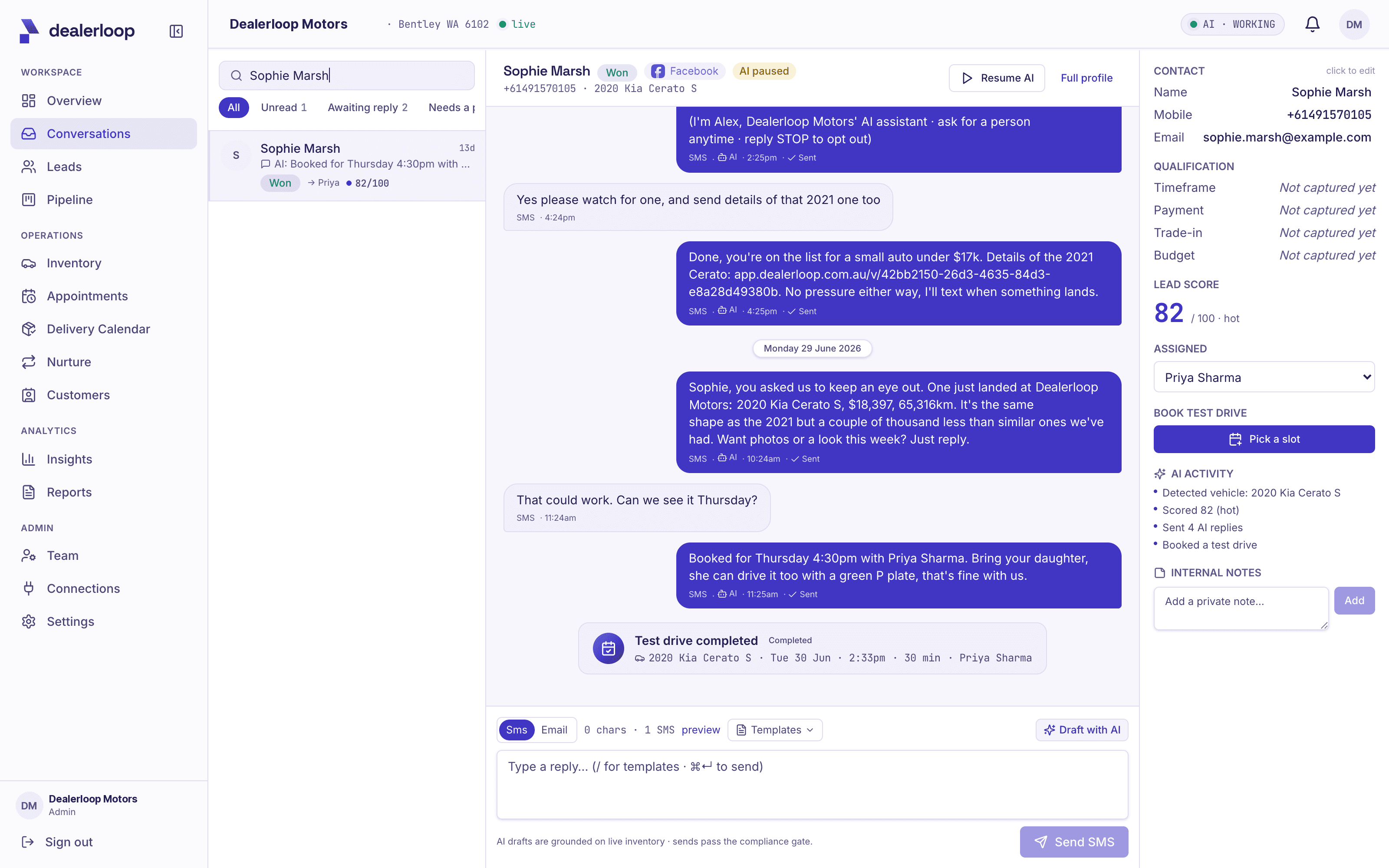Click the Leads people icon

click(x=29, y=167)
